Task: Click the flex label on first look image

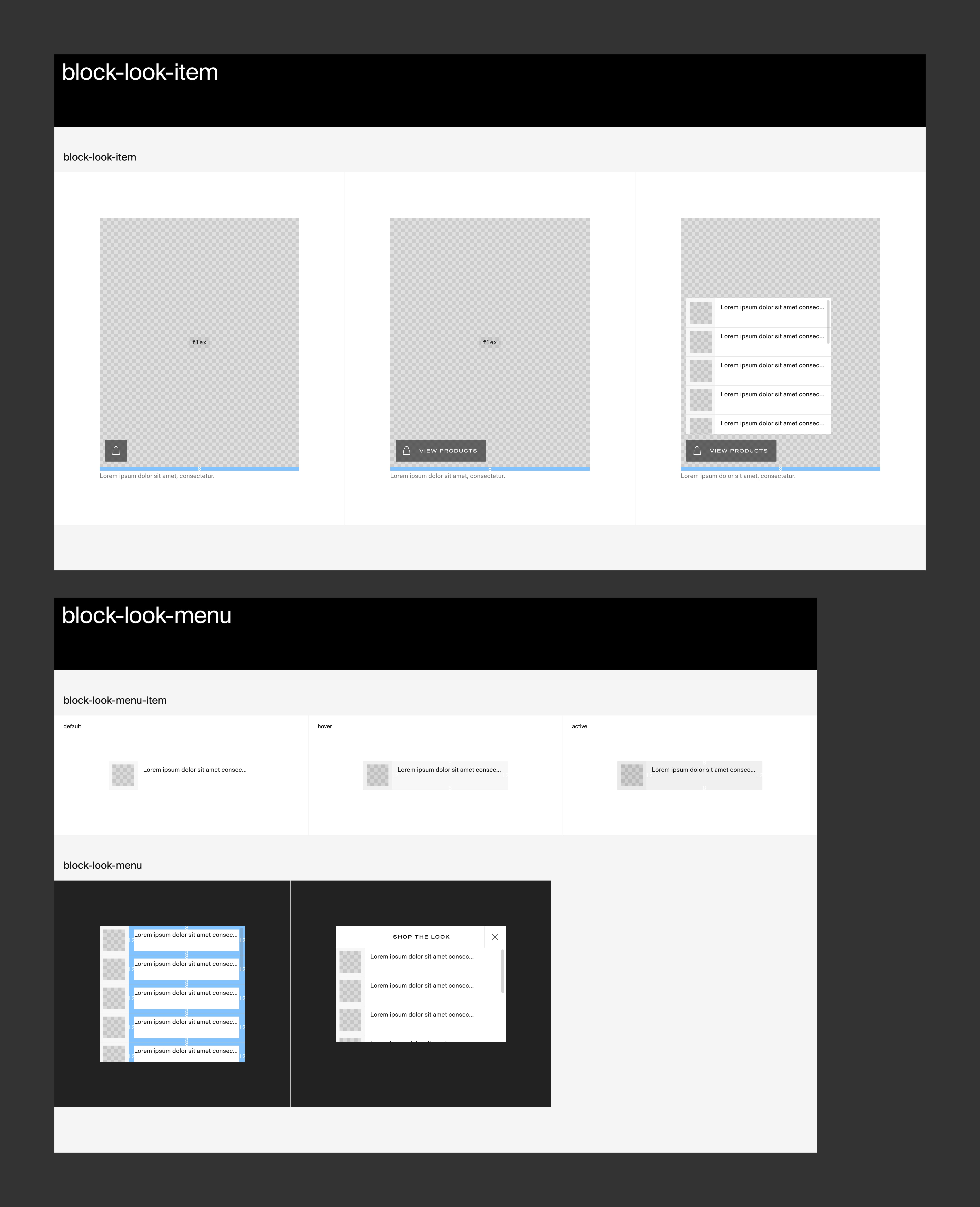Action: coord(199,342)
